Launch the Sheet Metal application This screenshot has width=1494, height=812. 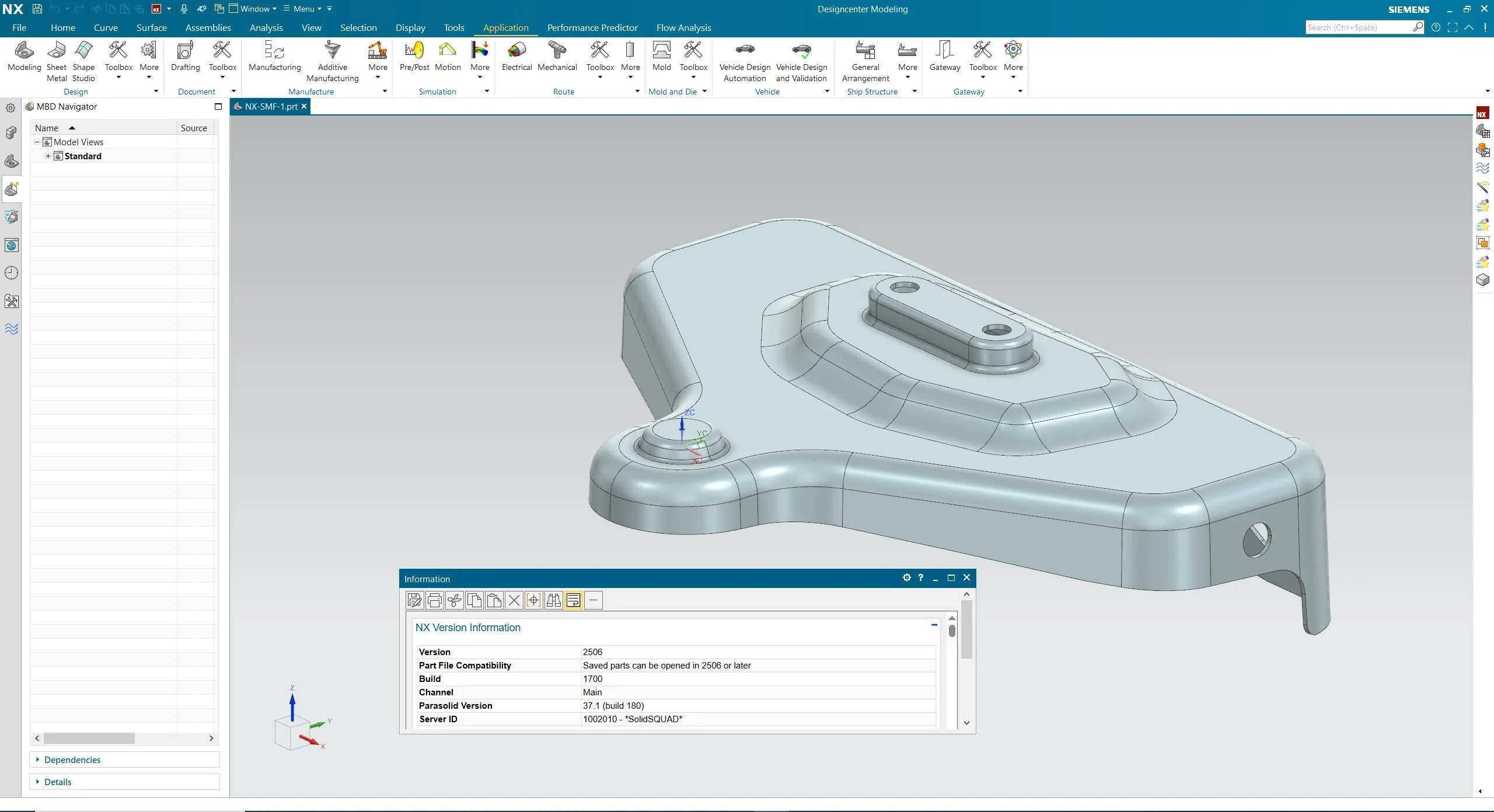tap(57, 62)
